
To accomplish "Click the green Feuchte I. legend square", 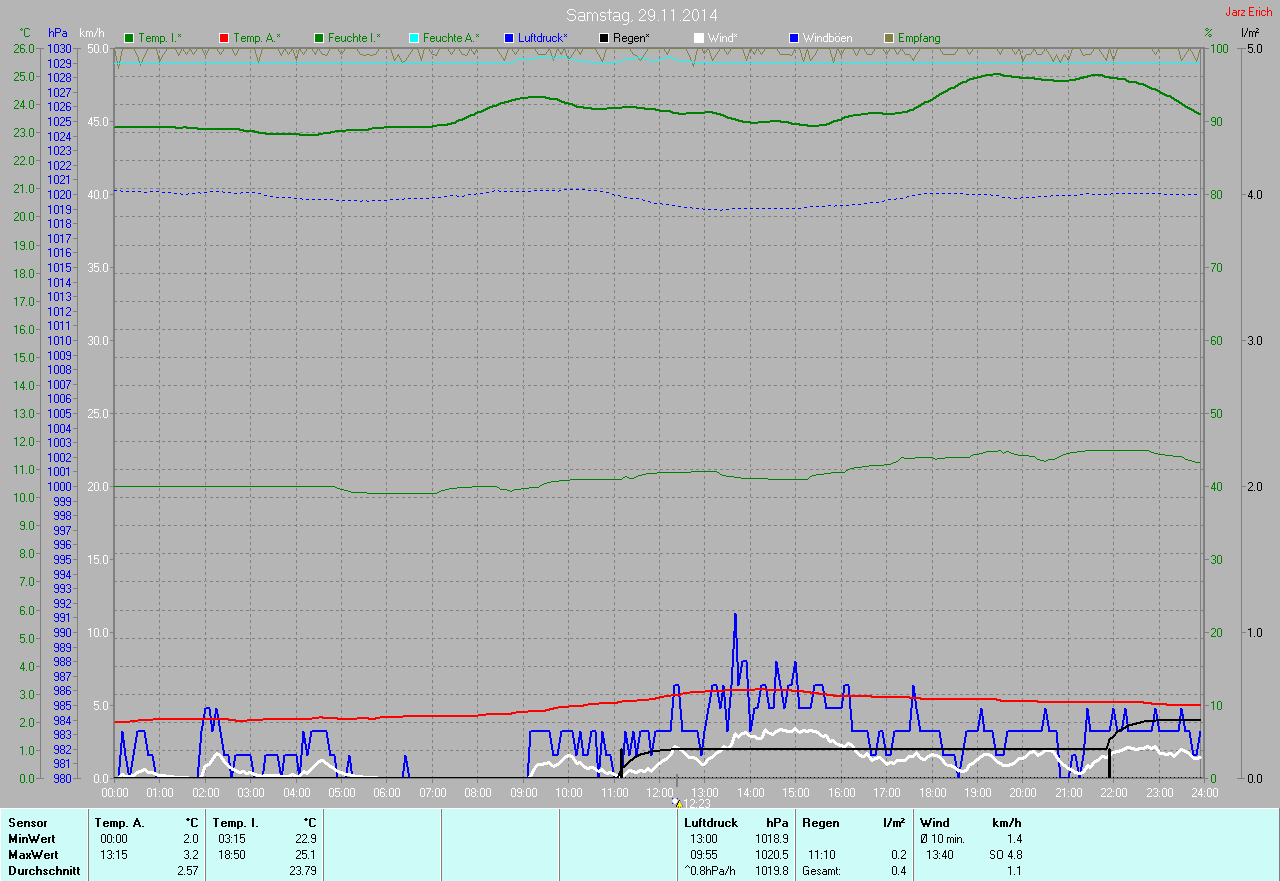I will pyautogui.click(x=319, y=38).
